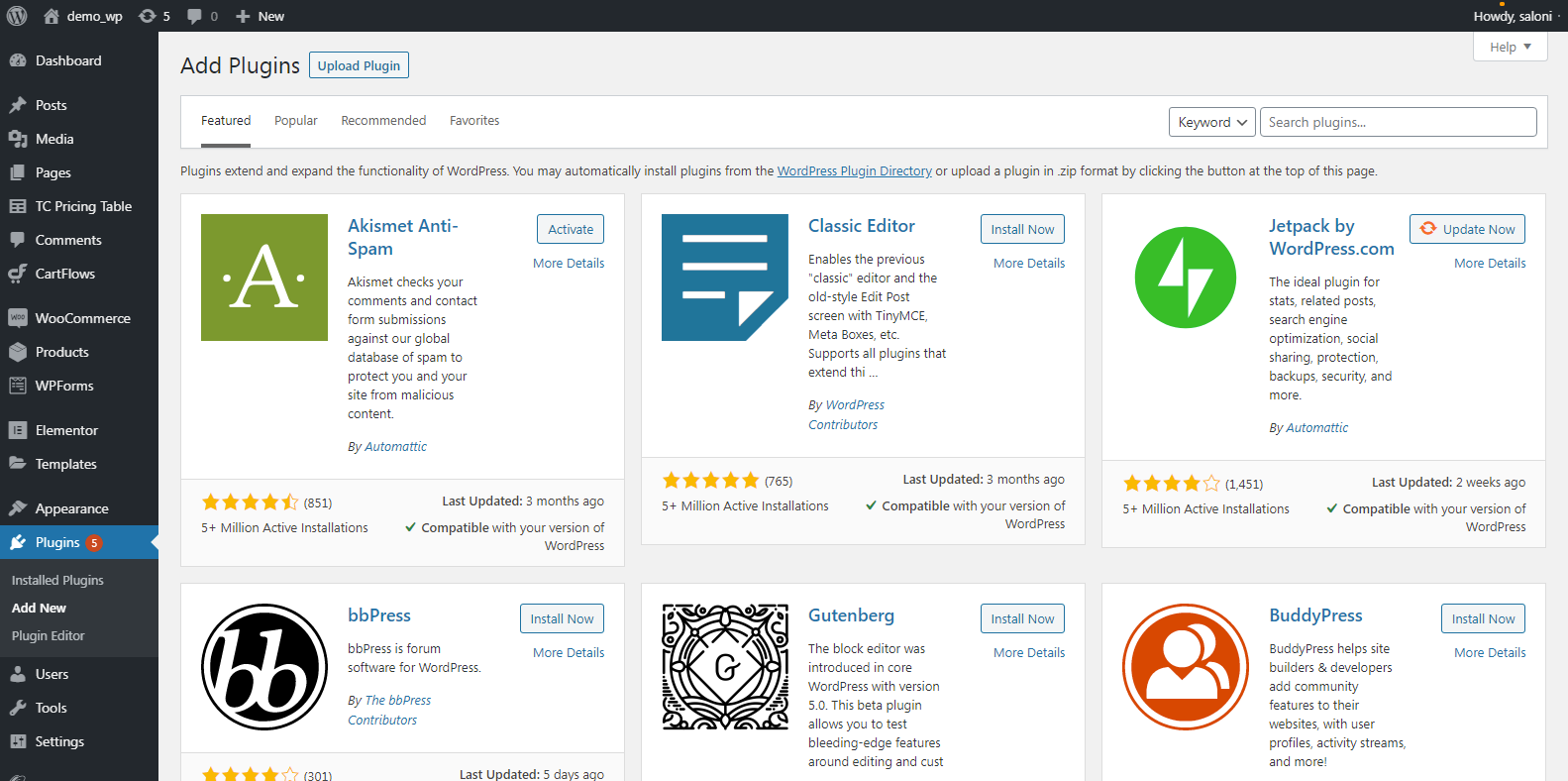This screenshot has height=781, width=1568.
Task: Switch to the Recommended tab
Action: tap(383, 120)
